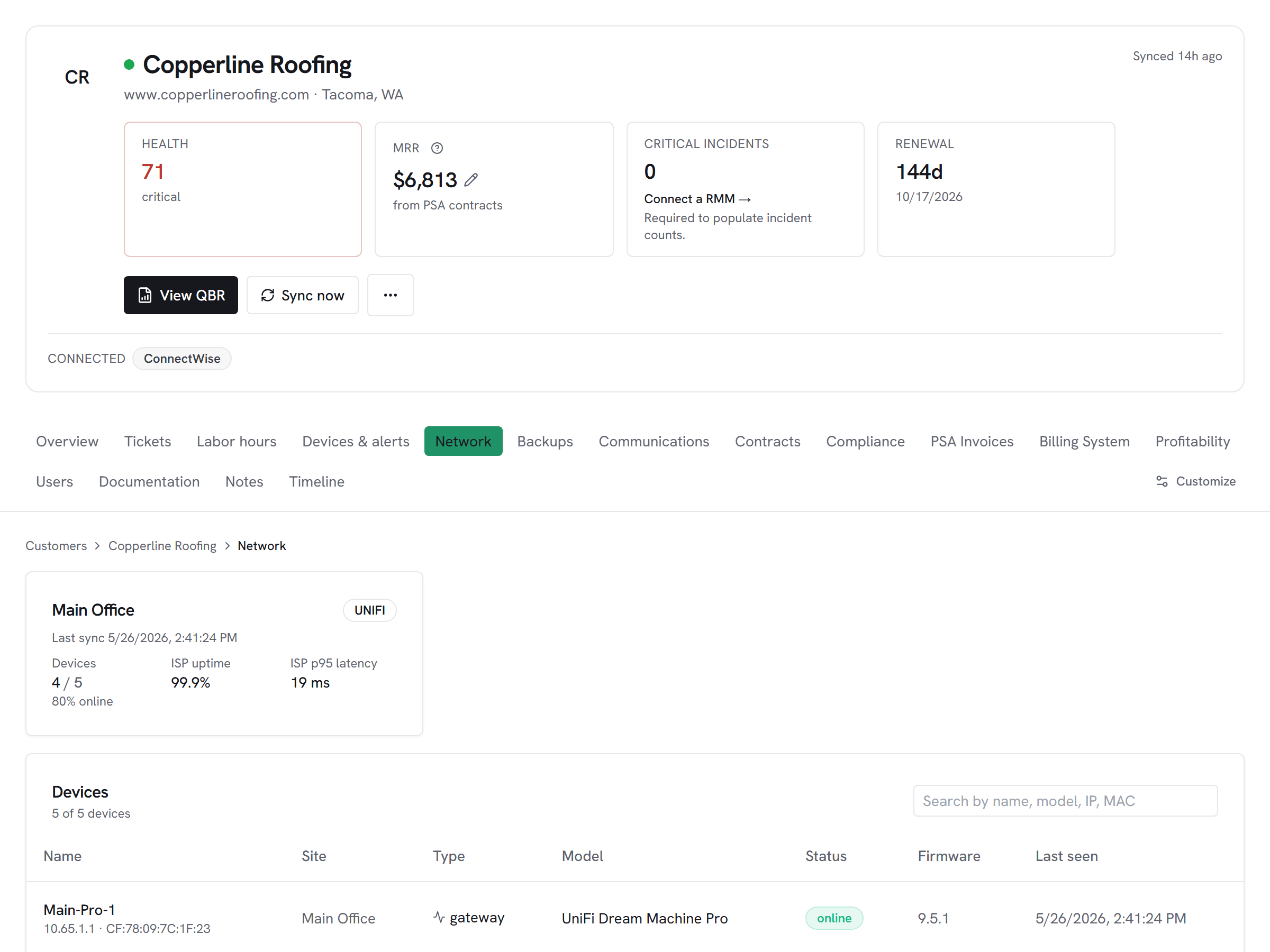Viewport: 1270px width, 952px height.
Task: Click the Firmware column header
Action: [x=948, y=856]
